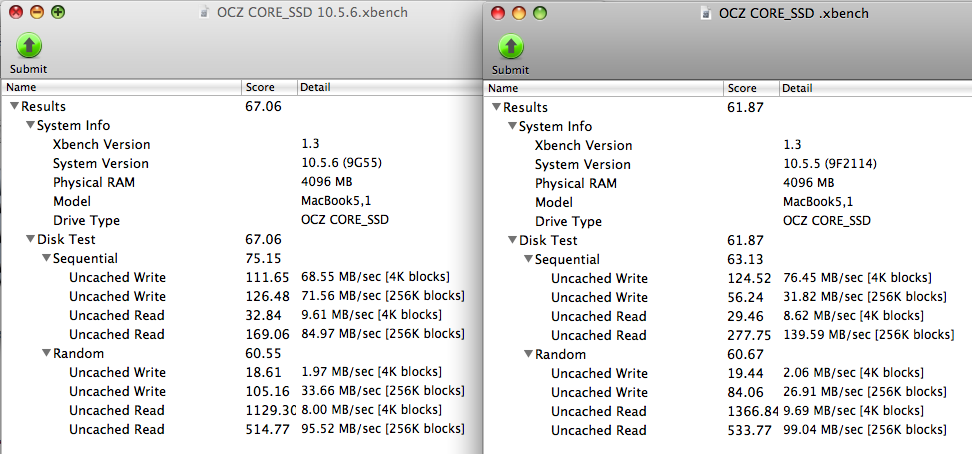Click right window's Uncached Write 124.52 row
972x454 pixels.
pyautogui.click(x=728, y=278)
